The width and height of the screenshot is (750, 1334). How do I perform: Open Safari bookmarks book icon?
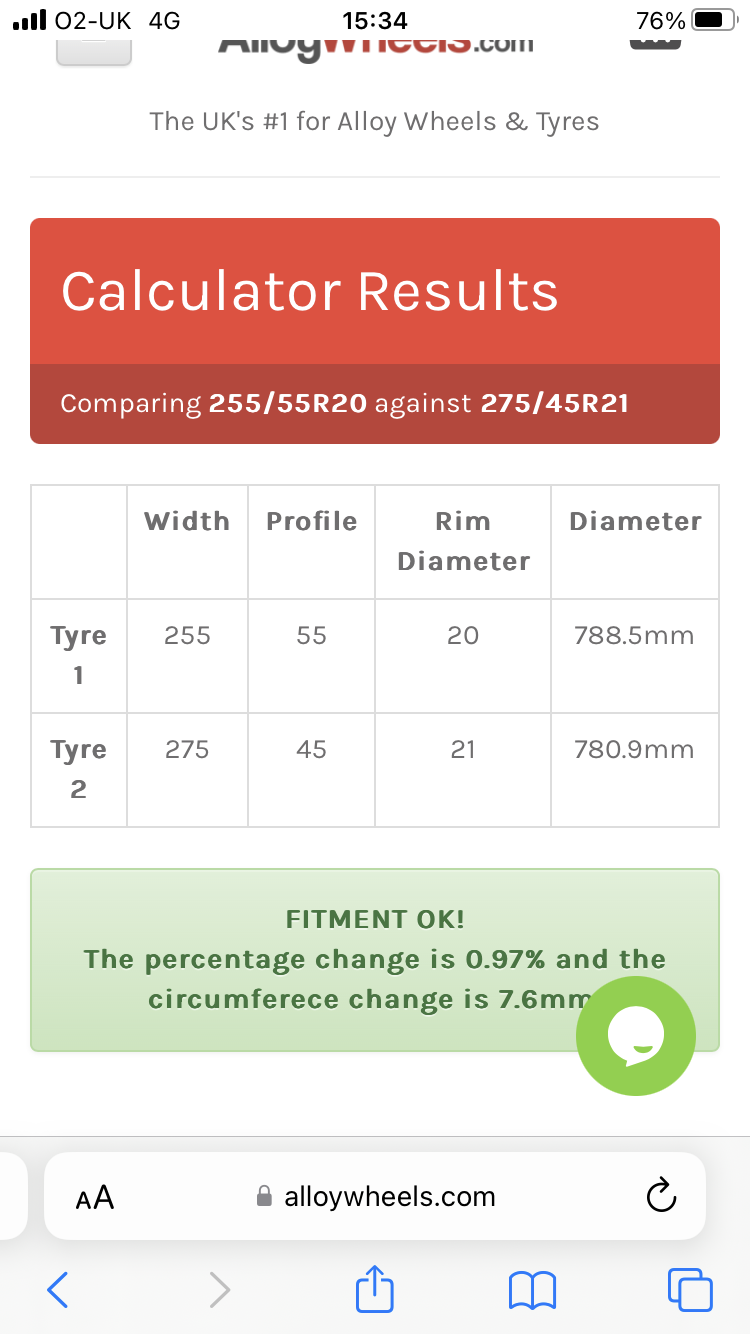pyautogui.click(x=532, y=1290)
